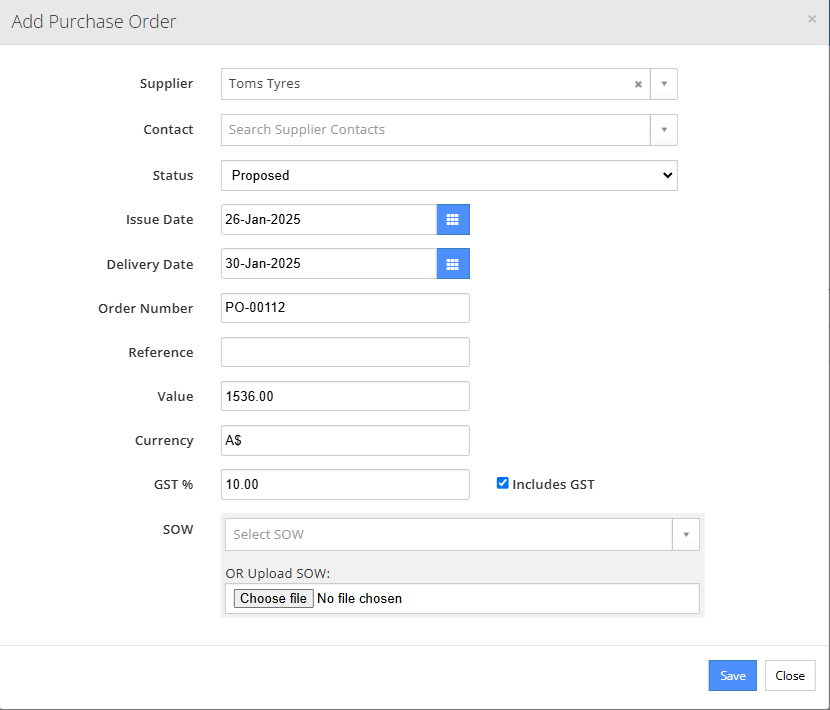
Task: Select the GST % field showing 10.00
Action: tap(344, 484)
